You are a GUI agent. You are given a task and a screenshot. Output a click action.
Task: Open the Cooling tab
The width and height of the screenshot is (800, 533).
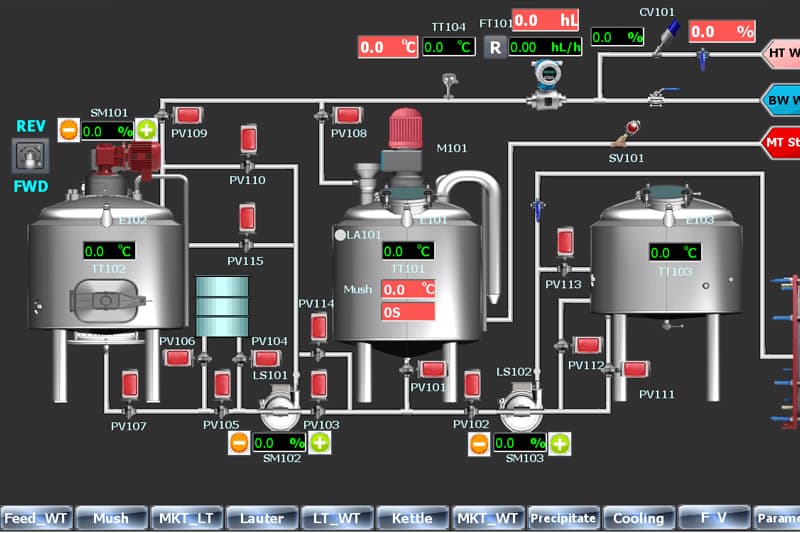(638, 518)
